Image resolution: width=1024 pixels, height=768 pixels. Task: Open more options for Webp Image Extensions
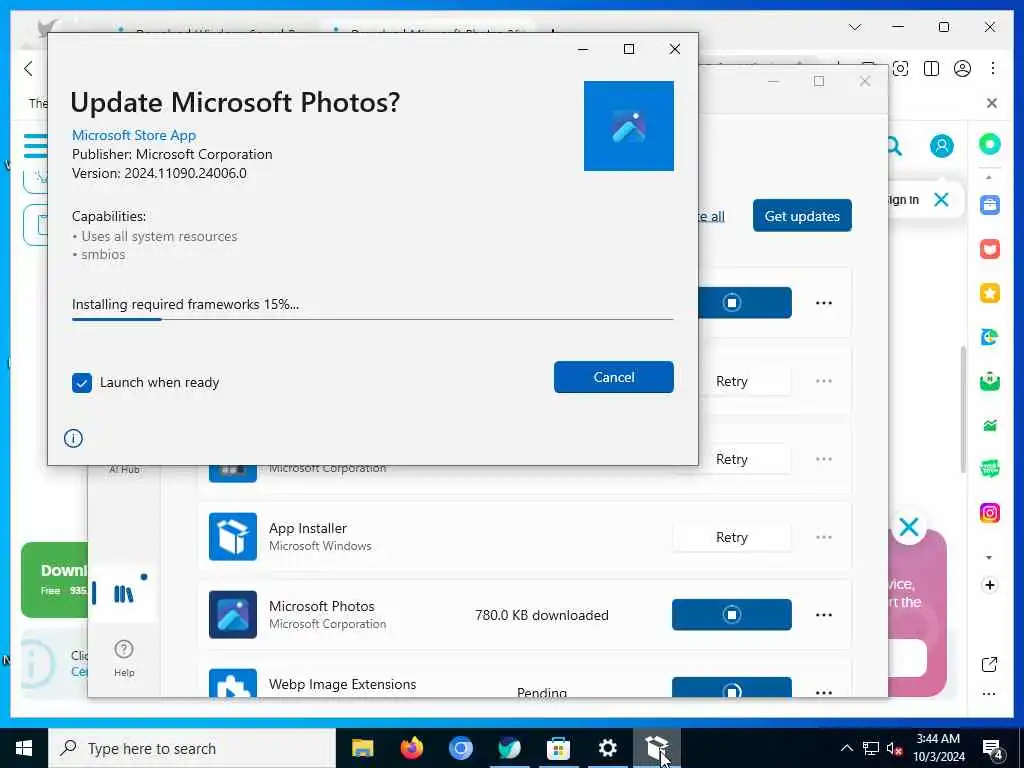coord(824,691)
